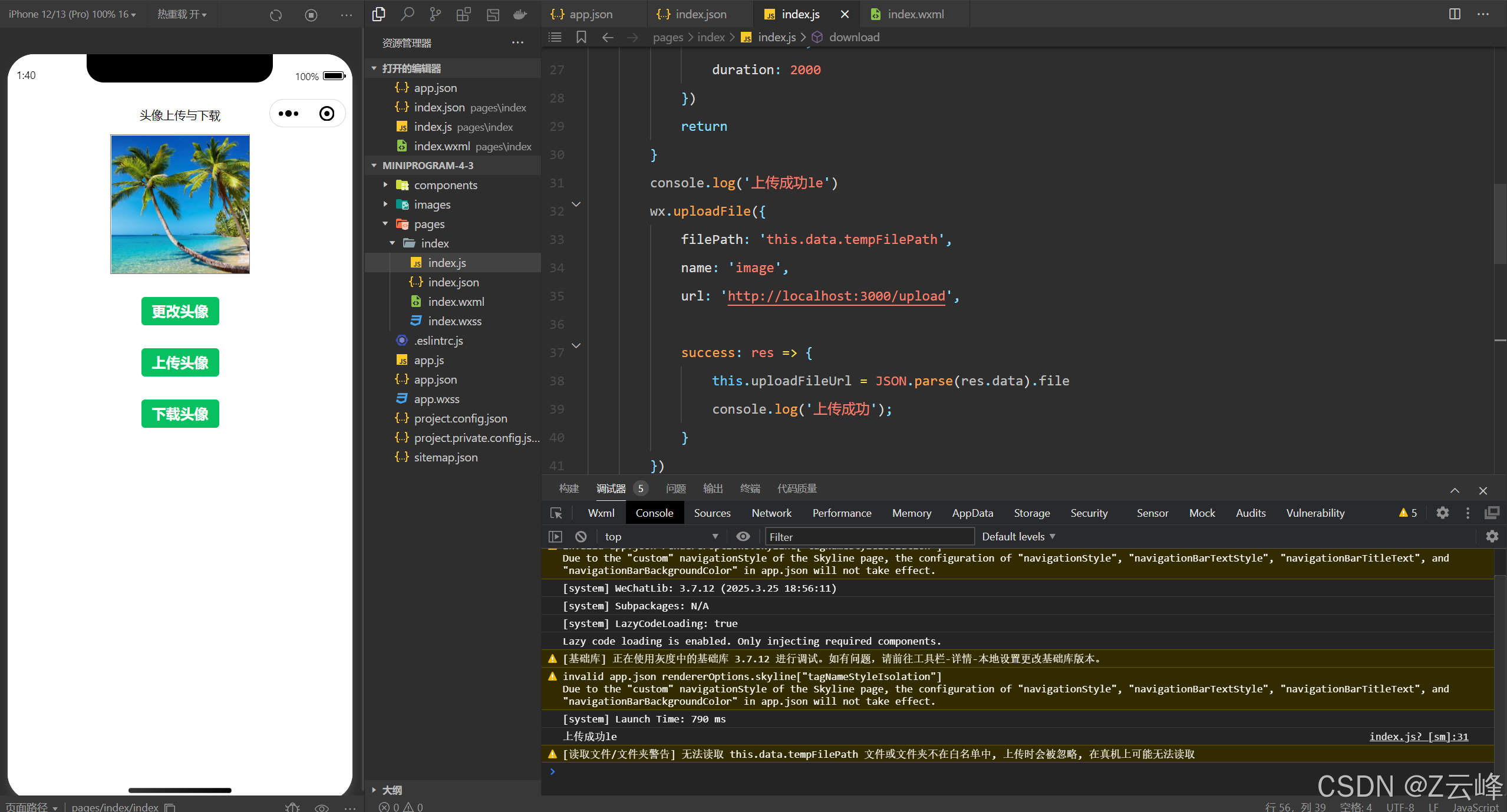This screenshot has height=812, width=1507.
Task: Click the extensions blocks icon
Action: point(463,14)
